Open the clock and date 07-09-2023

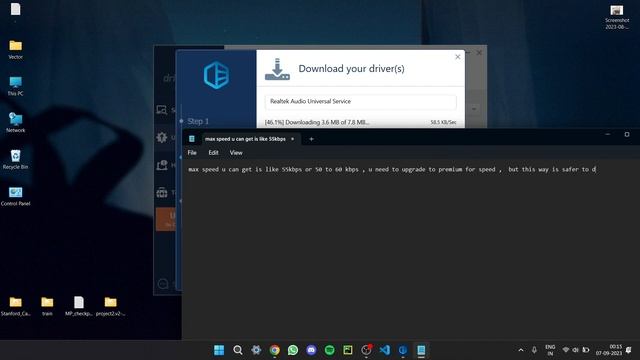pyautogui.click(x=609, y=350)
